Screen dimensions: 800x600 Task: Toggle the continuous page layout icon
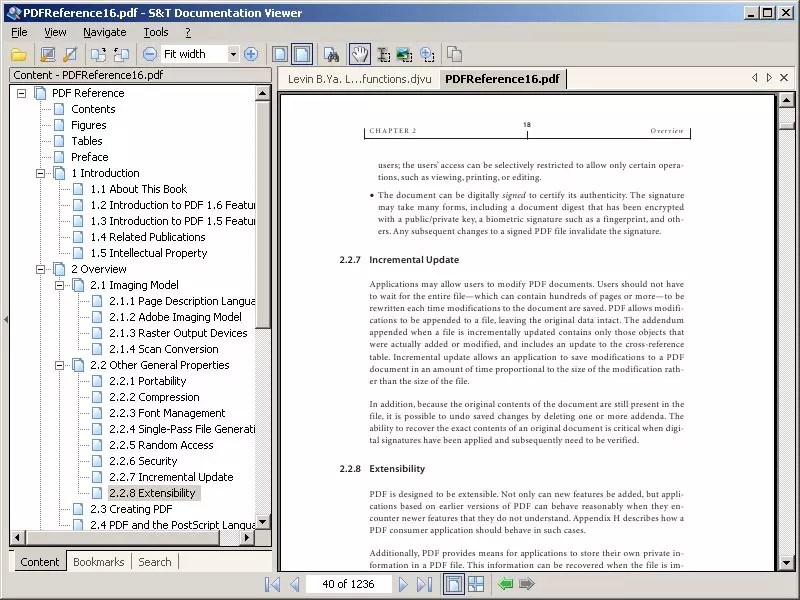(302, 54)
